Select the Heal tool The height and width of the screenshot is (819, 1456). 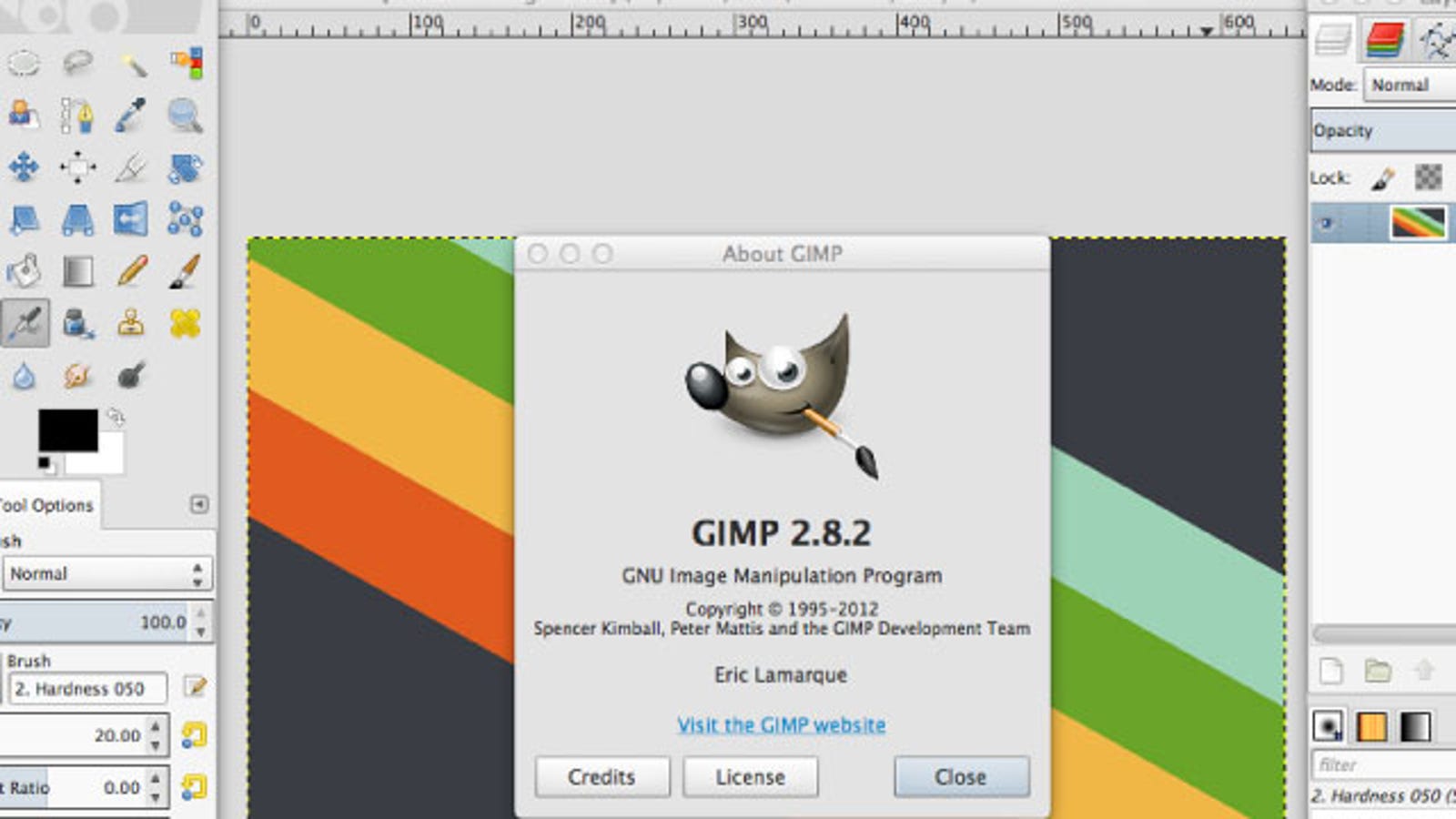(186, 323)
